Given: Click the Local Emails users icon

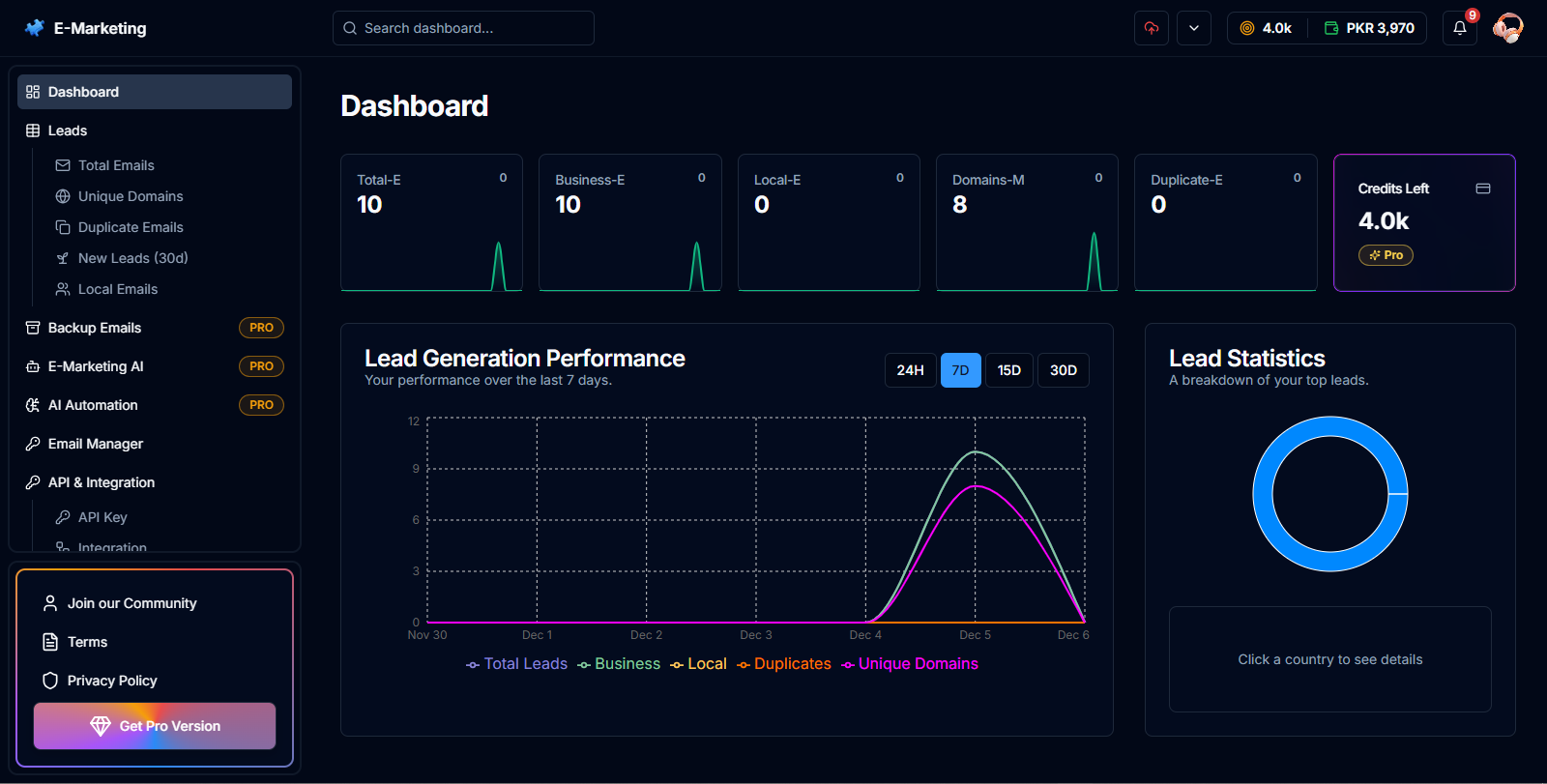Looking at the screenshot, I should coord(63,289).
